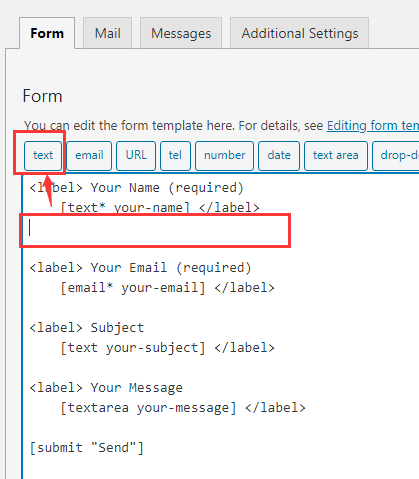Click the "Your Name (required)" label line
The height and width of the screenshot is (479, 419).
point(137,188)
